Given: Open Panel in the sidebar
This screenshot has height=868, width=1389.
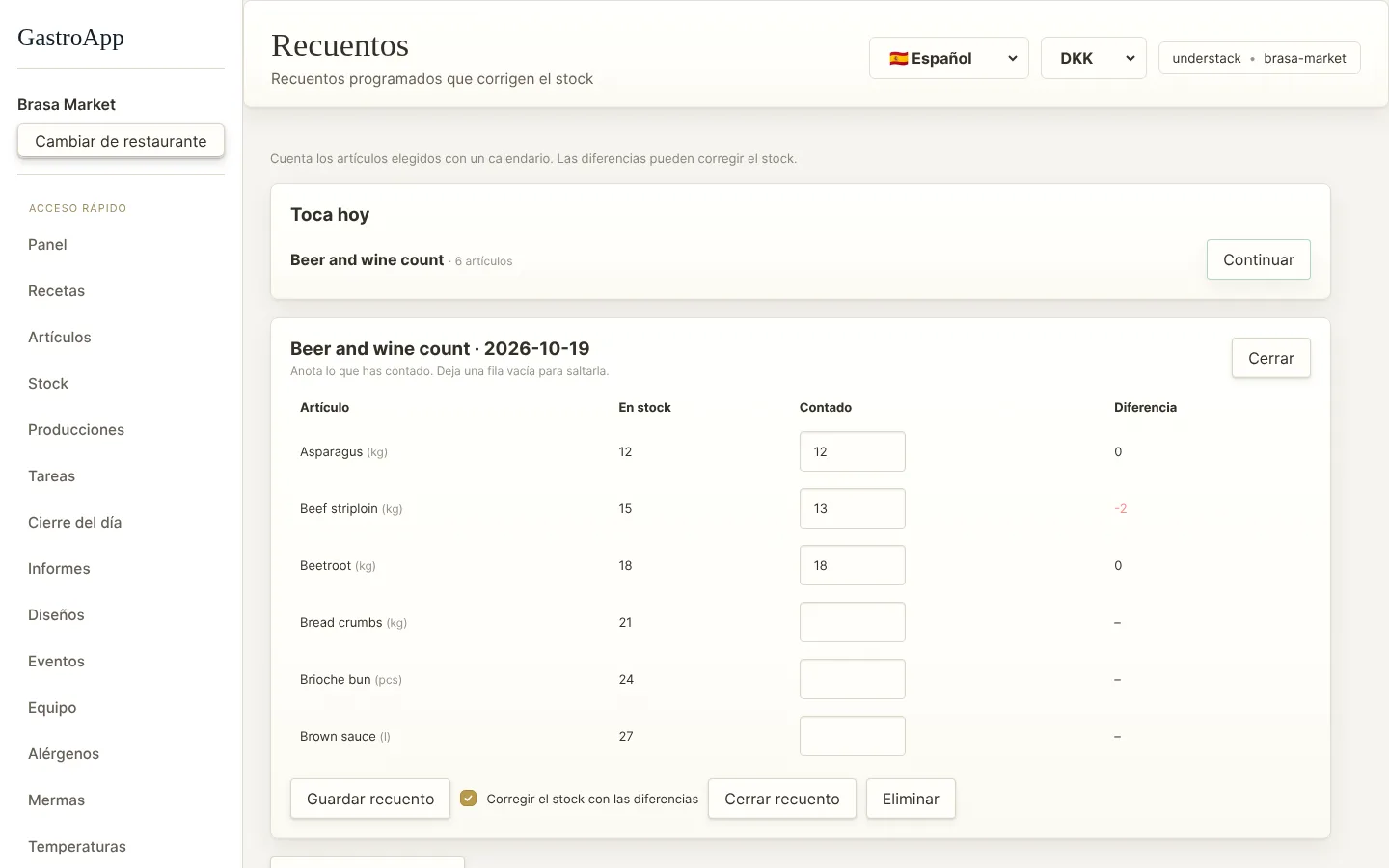Looking at the screenshot, I should [47, 245].
